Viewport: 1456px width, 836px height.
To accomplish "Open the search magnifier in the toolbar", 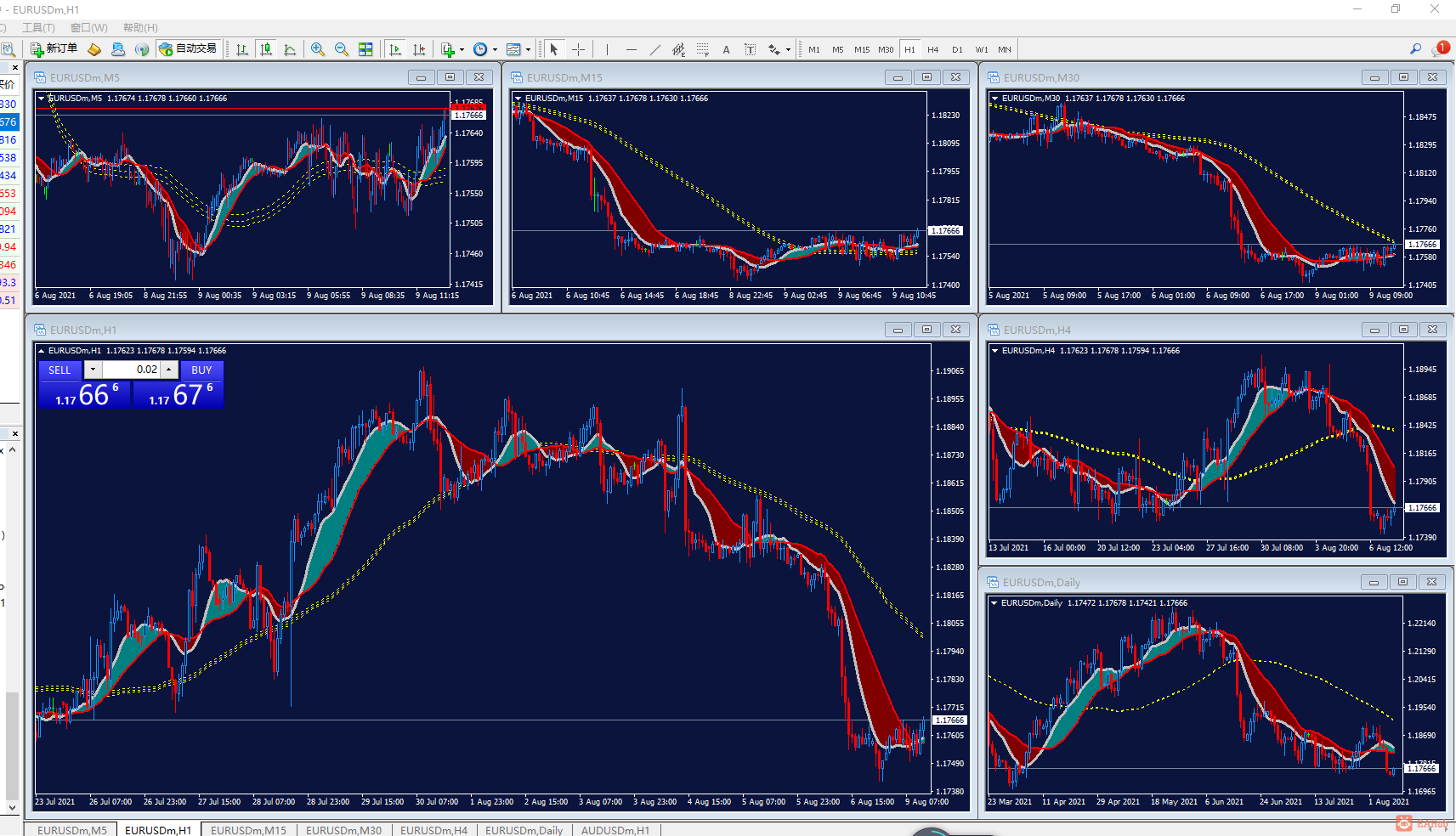I will tap(1415, 49).
